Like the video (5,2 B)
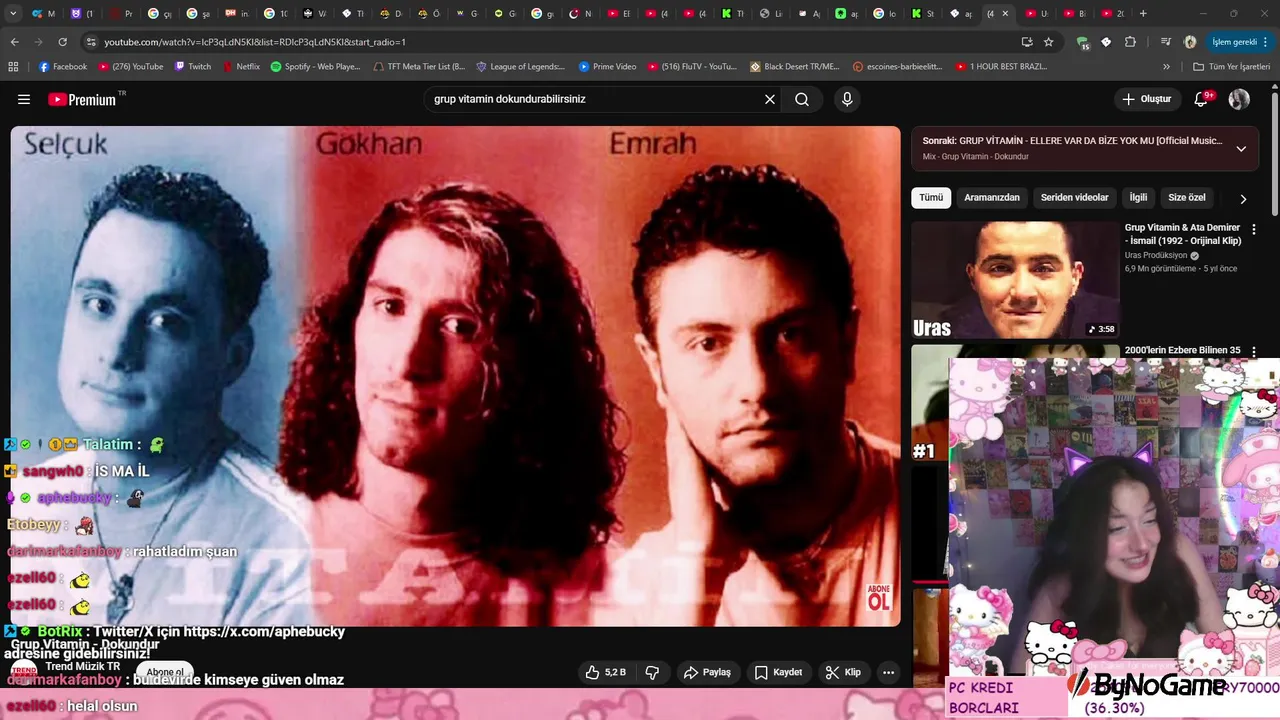This screenshot has width=1280, height=720. pos(606,672)
